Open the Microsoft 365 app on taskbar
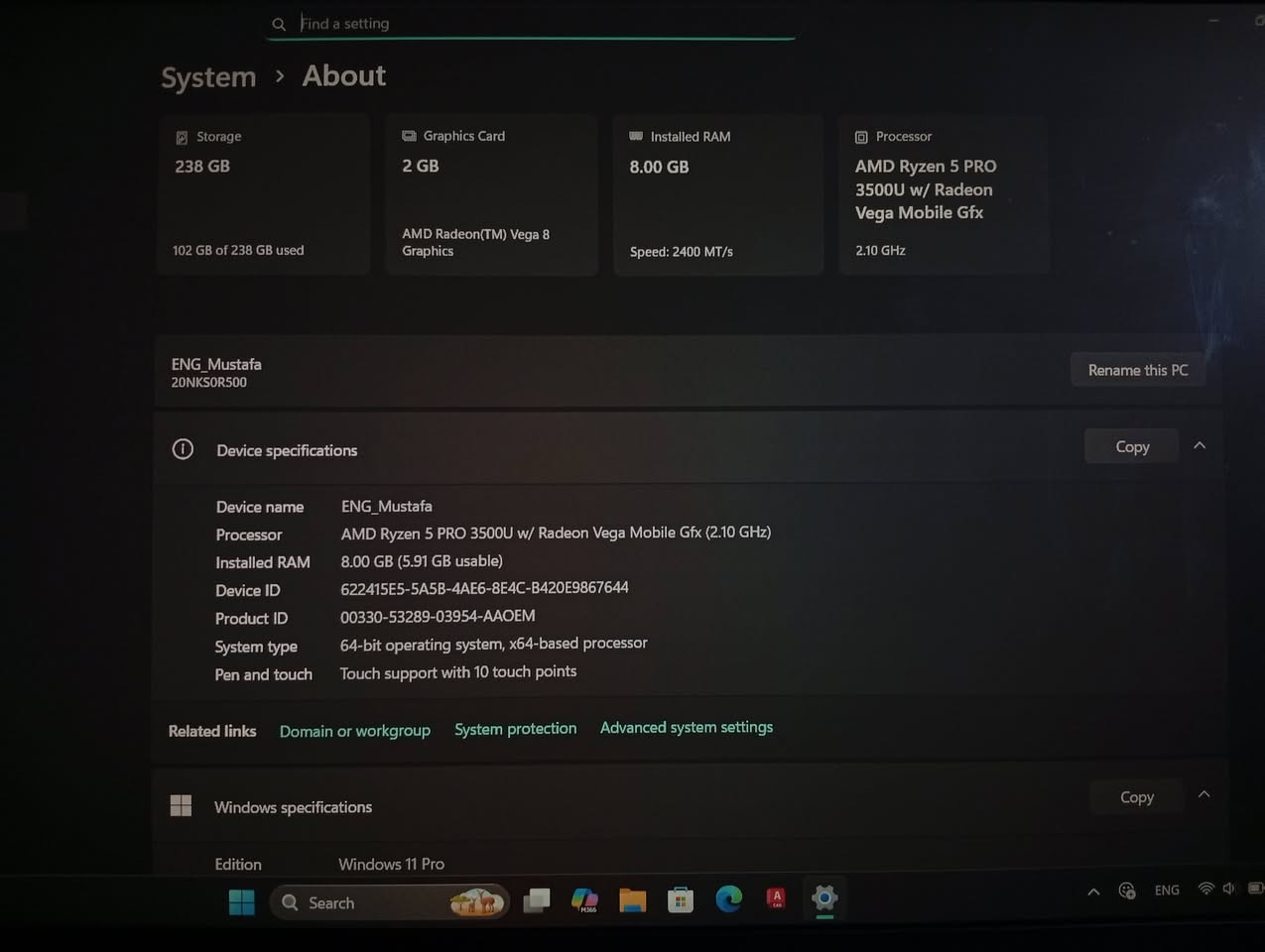1265x952 pixels. 584,901
